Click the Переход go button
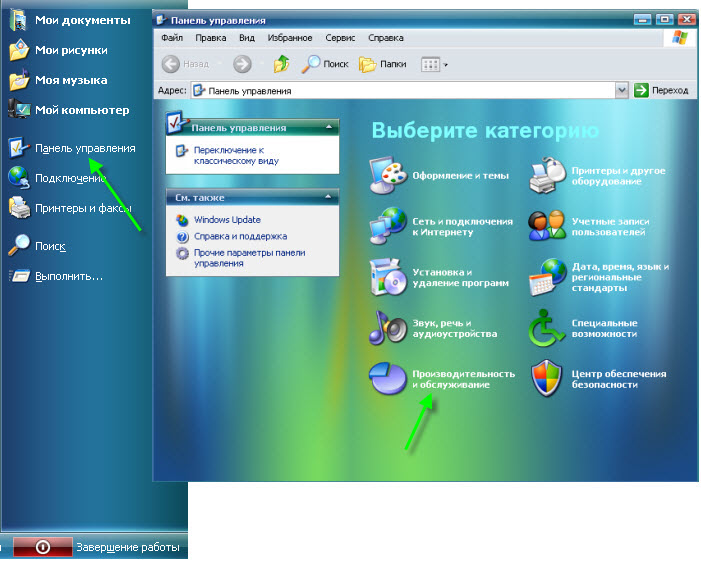Viewport: 701px width, 577px height. pos(661,90)
